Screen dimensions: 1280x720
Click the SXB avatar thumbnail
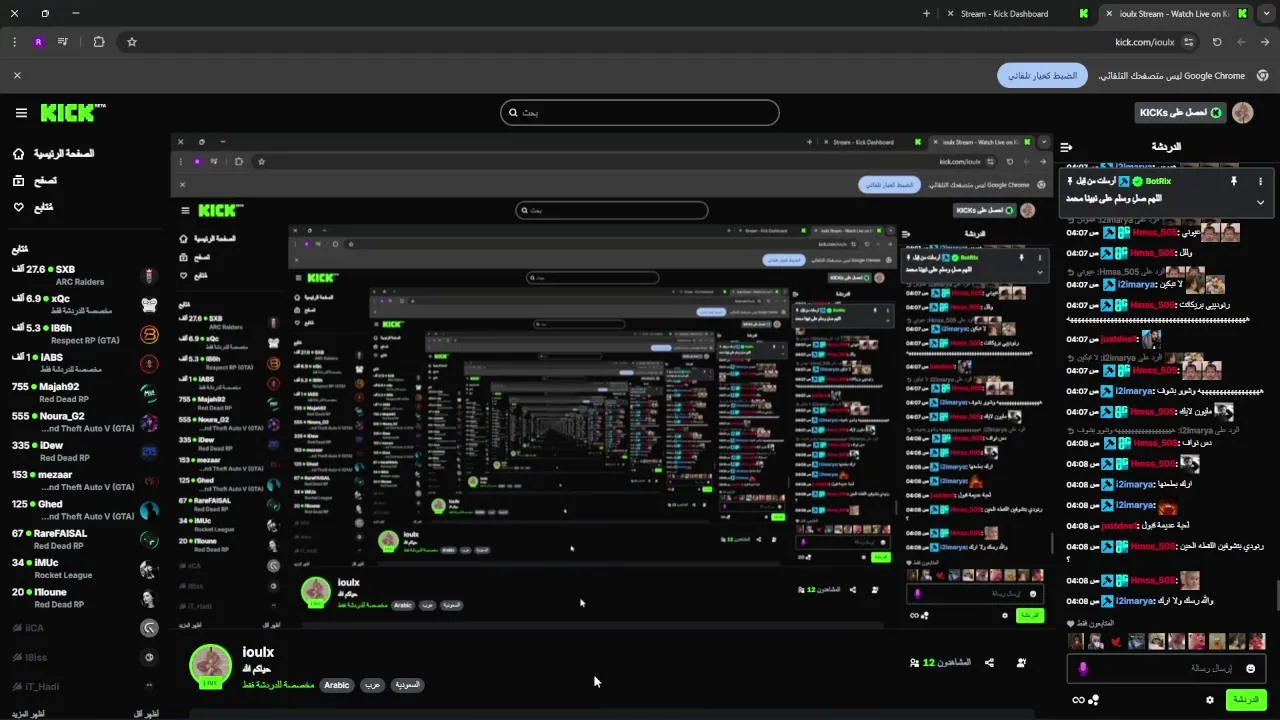[x=149, y=276]
